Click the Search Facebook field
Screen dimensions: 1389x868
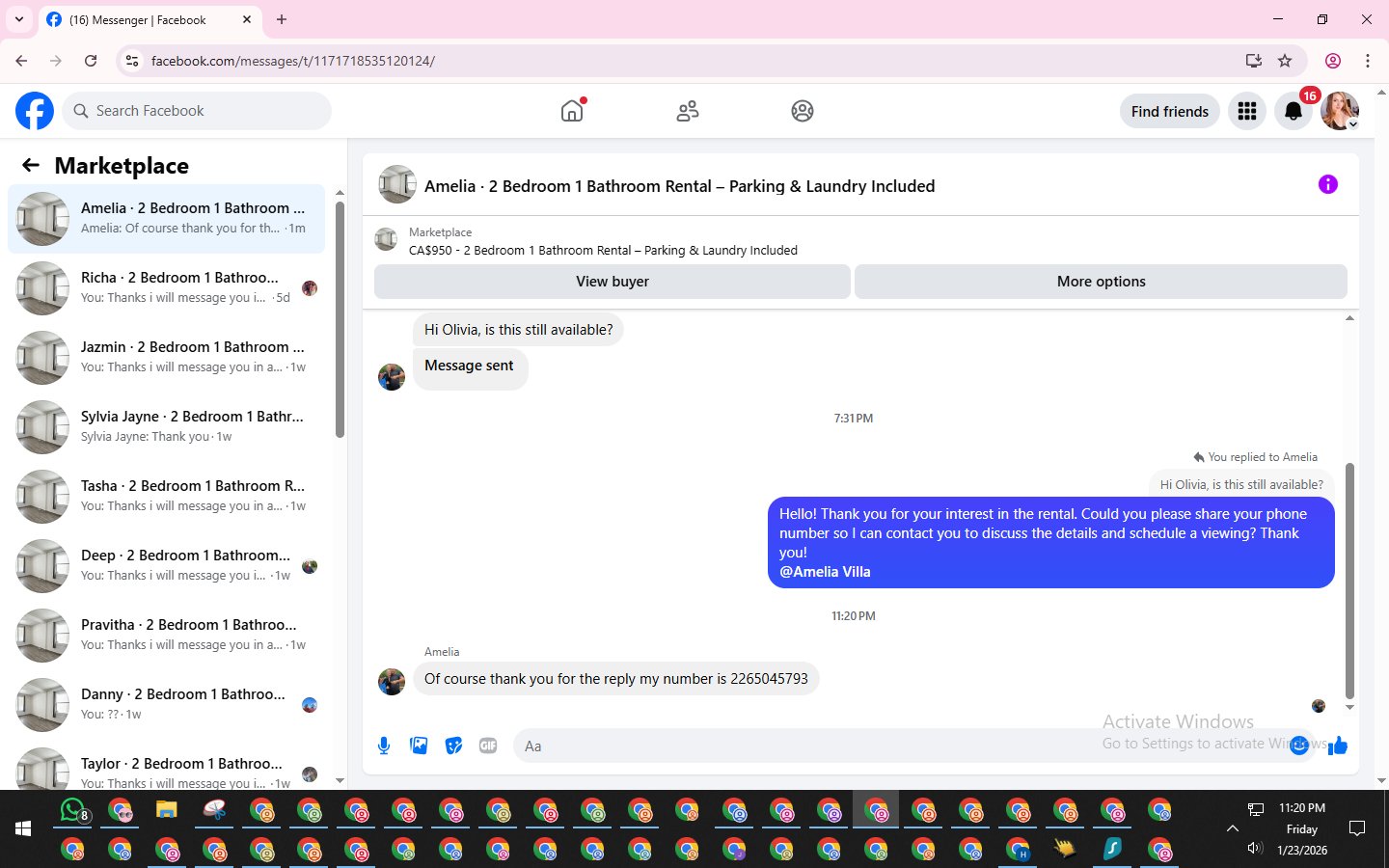pos(197,111)
